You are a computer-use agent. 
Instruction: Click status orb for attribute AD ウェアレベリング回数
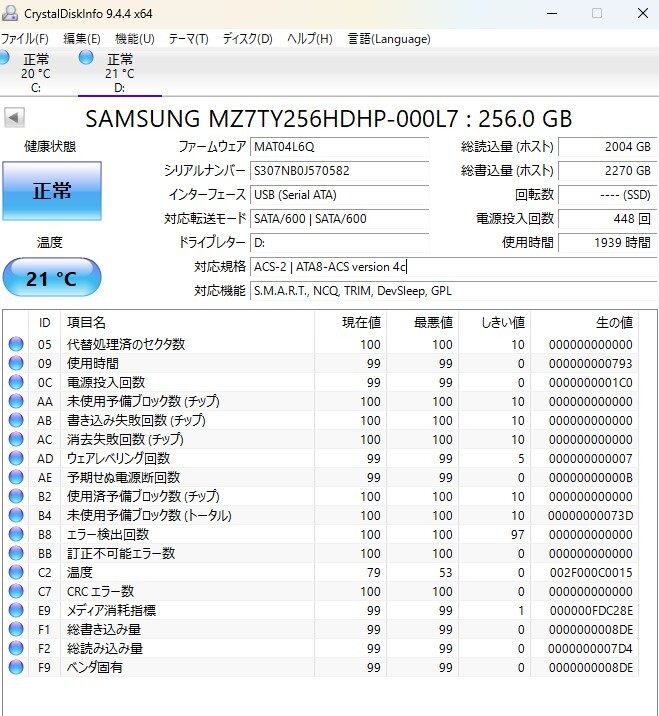click(x=16, y=458)
